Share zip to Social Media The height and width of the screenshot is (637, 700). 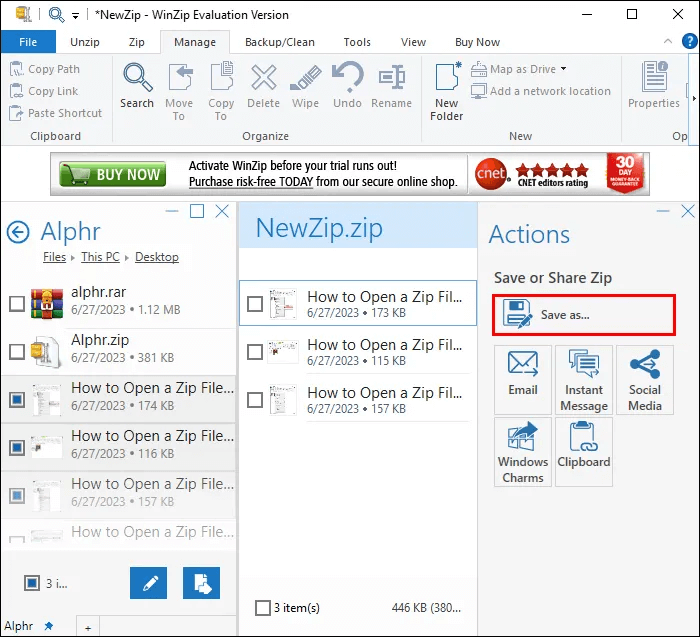click(x=645, y=380)
